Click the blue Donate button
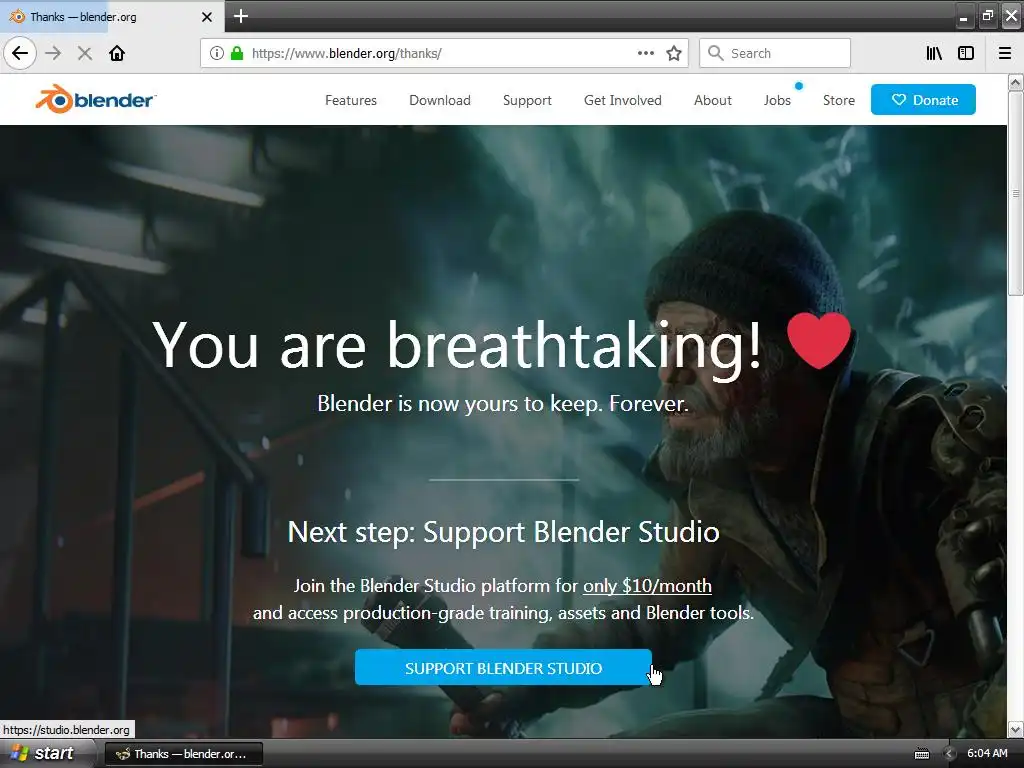Image resolution: width=1024 pixels, height=768 pixels. click(x=923, y=100)
